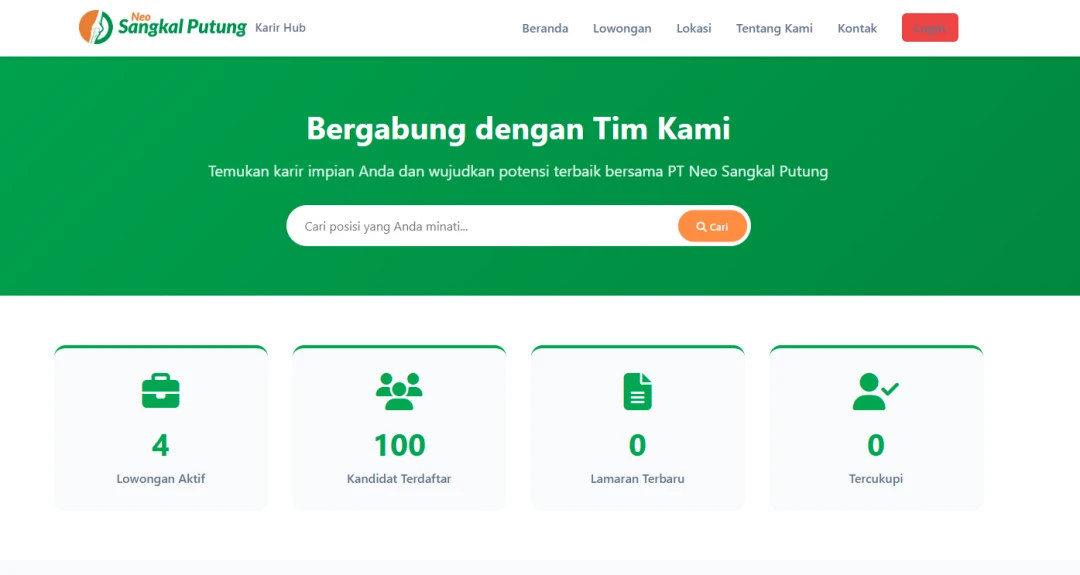Viewport: 1080px width, 575px height.
Task: Click the Tercukupi label
Action: pyautogui.click(x=875, y=479)
